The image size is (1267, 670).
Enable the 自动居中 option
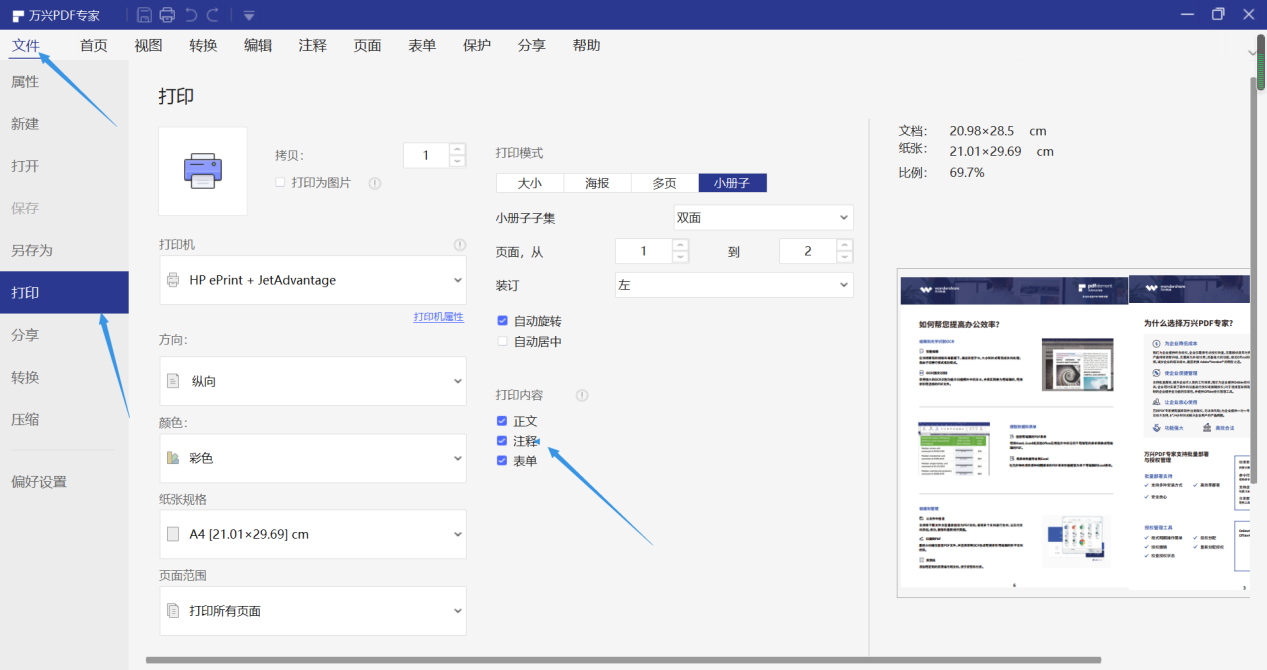(x=502, y=339)
